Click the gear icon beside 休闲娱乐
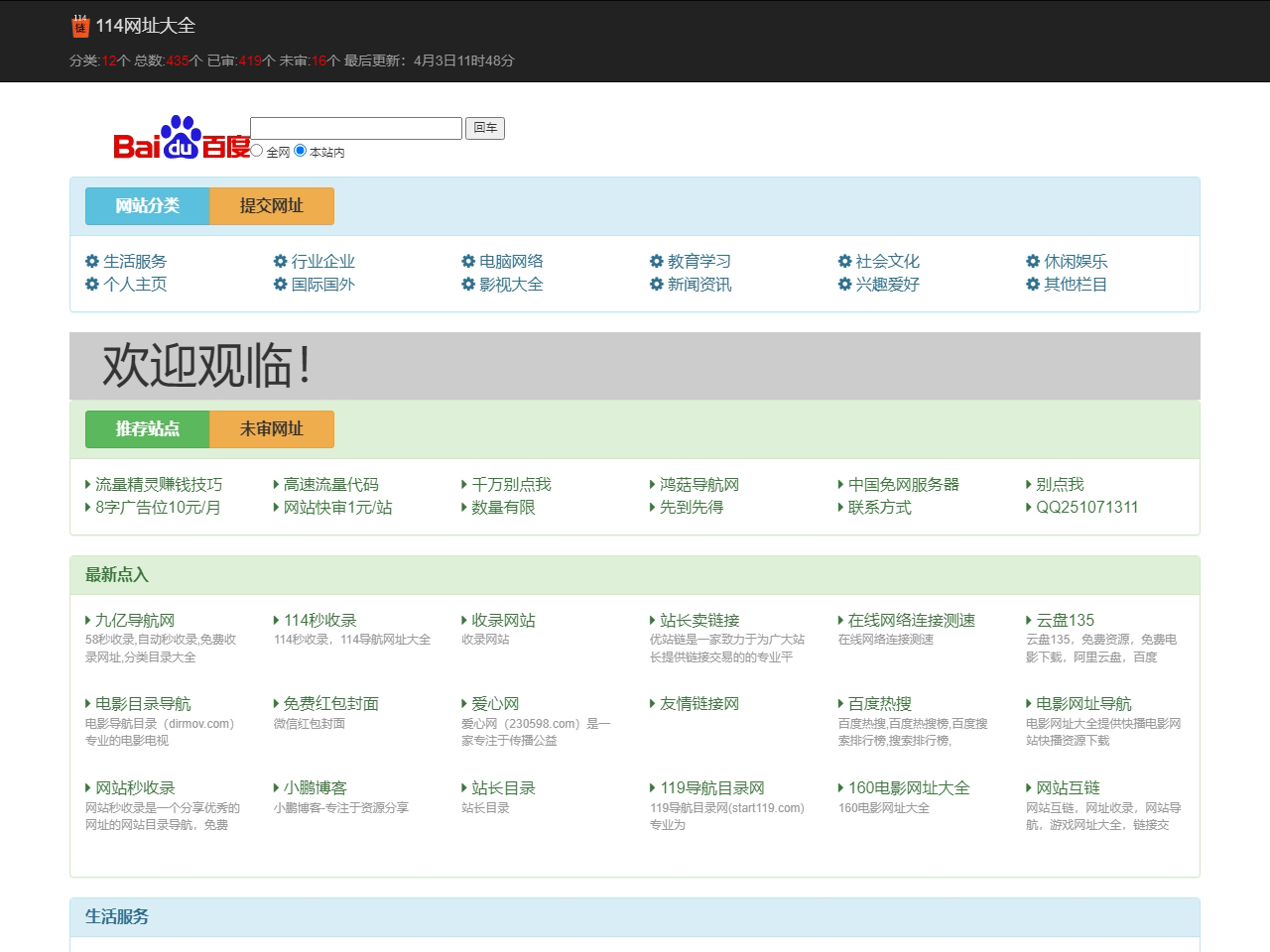1270x952 pixels. 1033,262
